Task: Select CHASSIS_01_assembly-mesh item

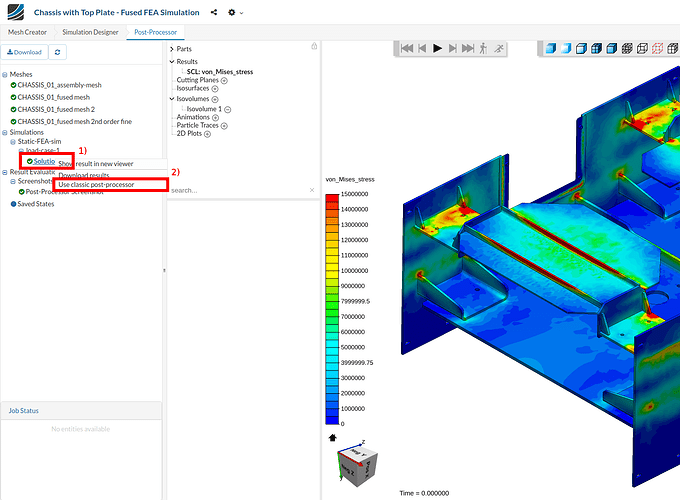Action: click(x=59, y=85)
